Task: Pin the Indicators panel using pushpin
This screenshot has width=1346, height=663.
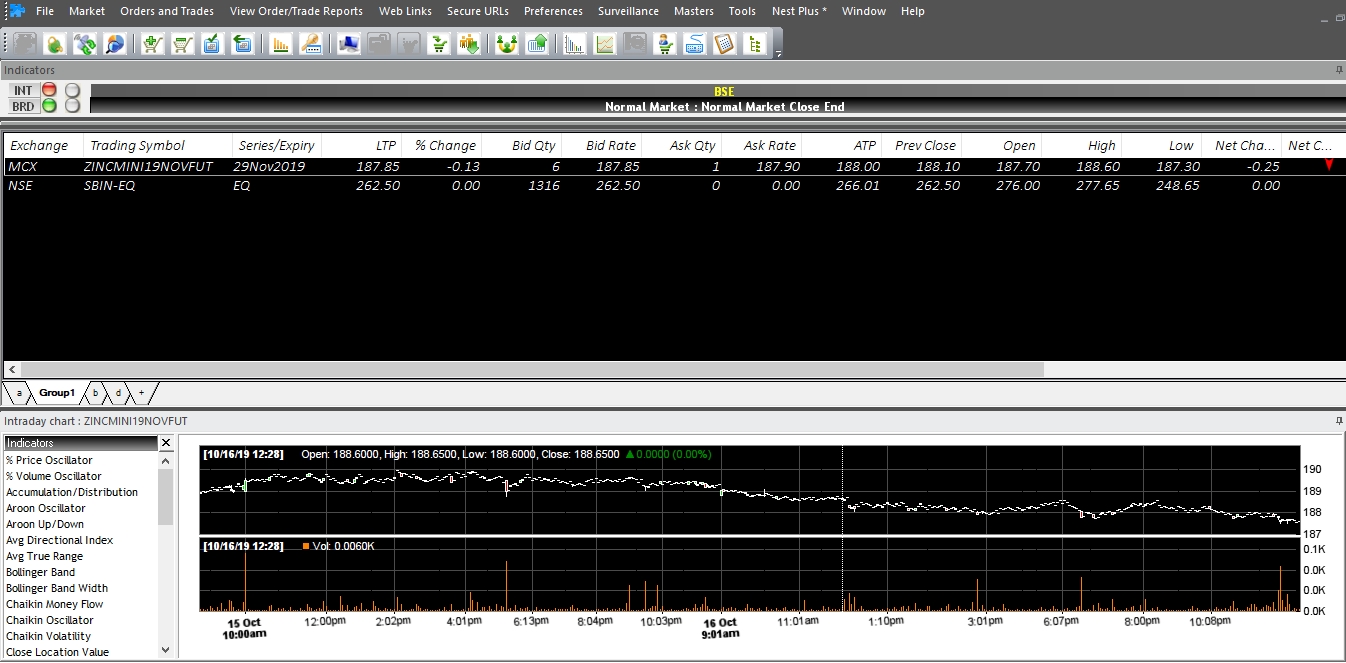Action: pos(1339,70)
